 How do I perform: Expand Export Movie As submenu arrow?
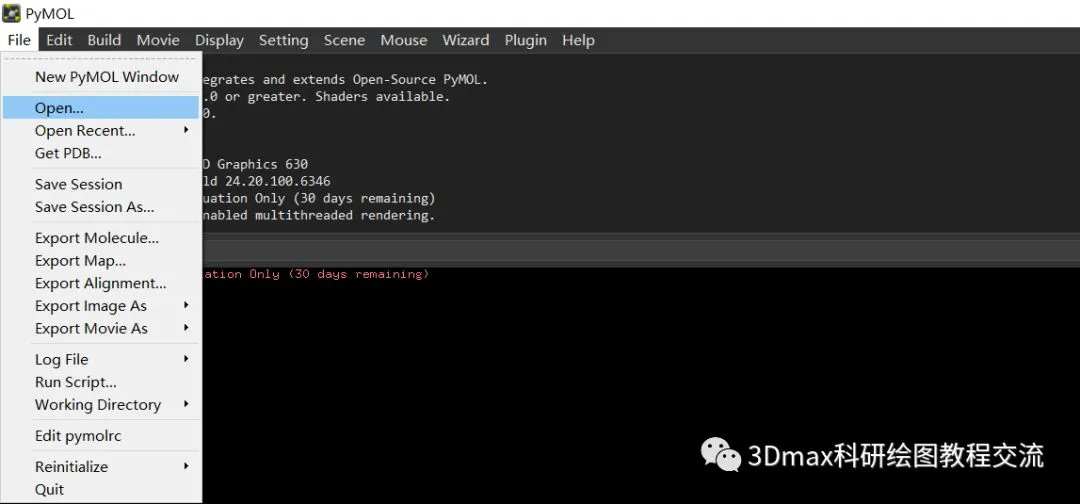(186, 328)
